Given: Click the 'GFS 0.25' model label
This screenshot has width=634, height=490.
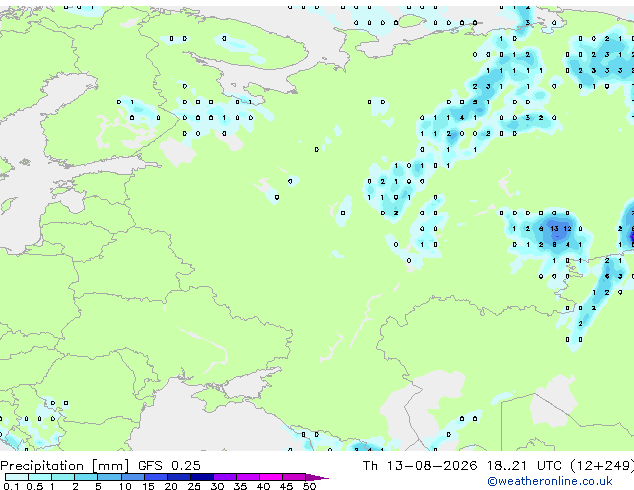Looking at the screenshot, I should pos(169,466).
